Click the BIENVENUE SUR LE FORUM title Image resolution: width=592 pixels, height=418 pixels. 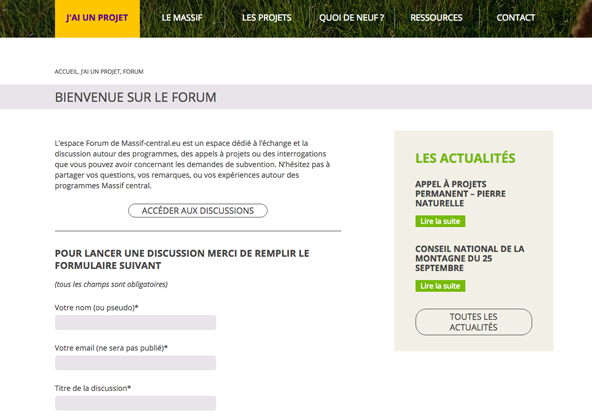tap(136, 97)
